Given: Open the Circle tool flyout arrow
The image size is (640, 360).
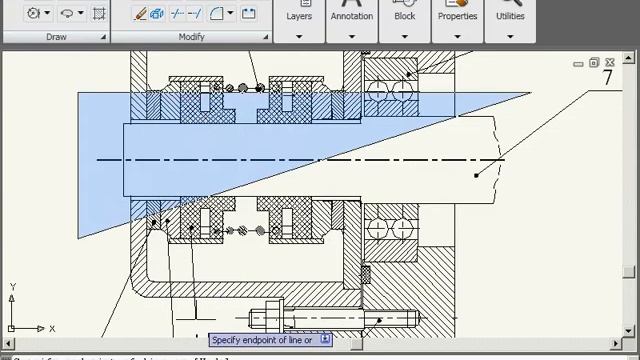Looking at the screenshot, I should [x=47, y=13].
